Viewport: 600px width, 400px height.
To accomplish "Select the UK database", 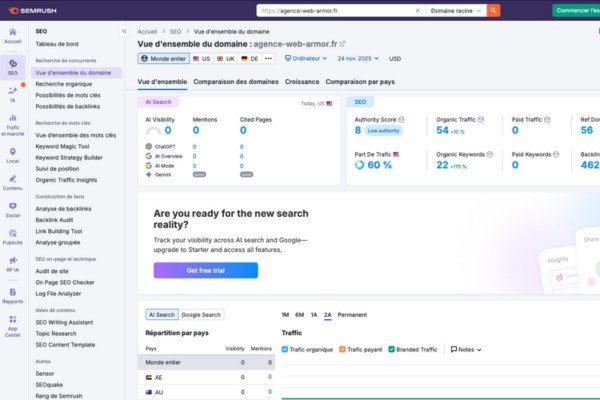I will [x=226, y=59].
